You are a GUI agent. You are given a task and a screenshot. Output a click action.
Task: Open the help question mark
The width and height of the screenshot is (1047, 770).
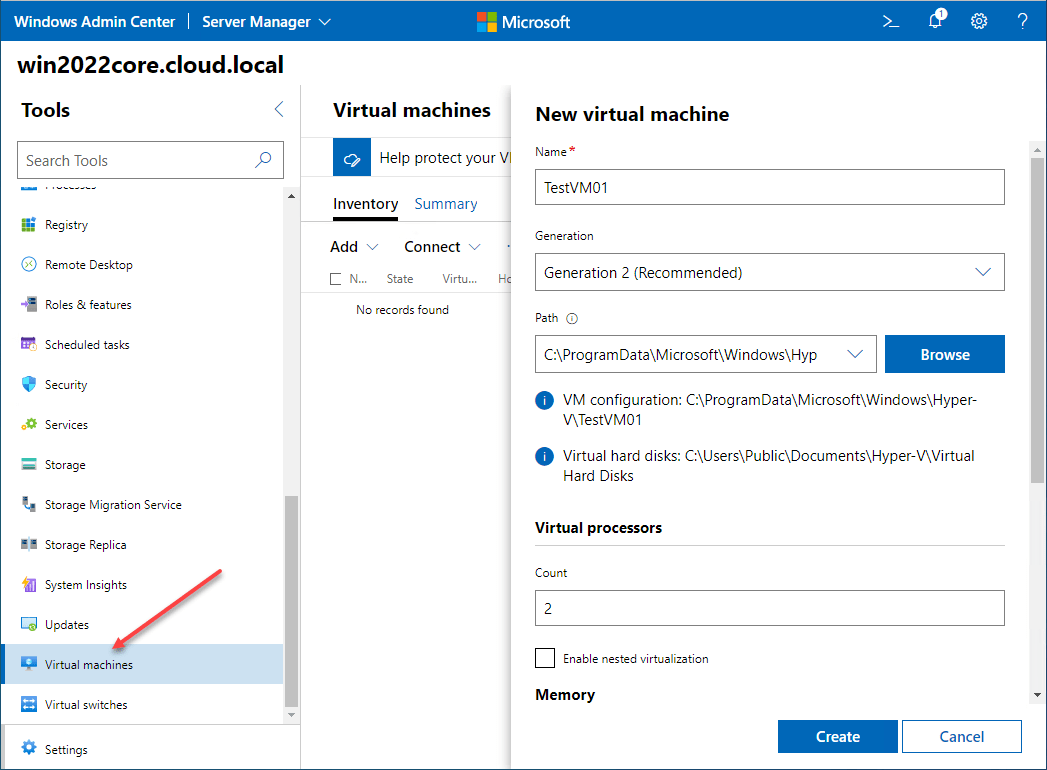tap(1022, 21)
